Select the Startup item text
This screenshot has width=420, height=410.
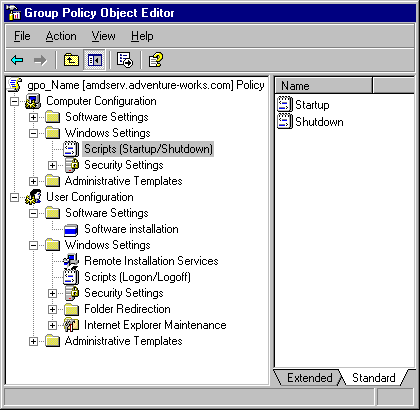pos(312,105)
